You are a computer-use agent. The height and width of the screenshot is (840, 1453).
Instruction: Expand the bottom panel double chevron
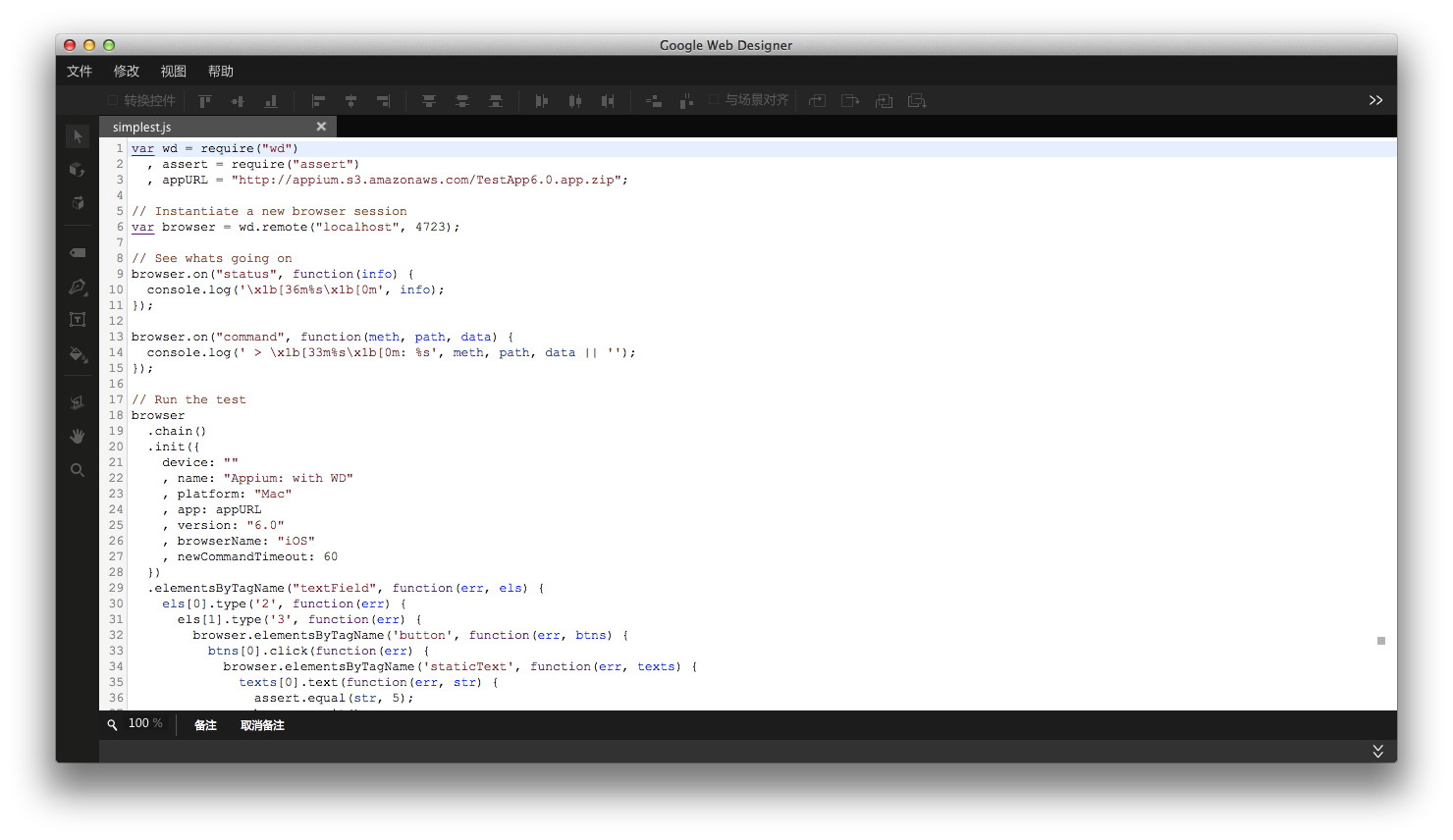click(1377, 751)
